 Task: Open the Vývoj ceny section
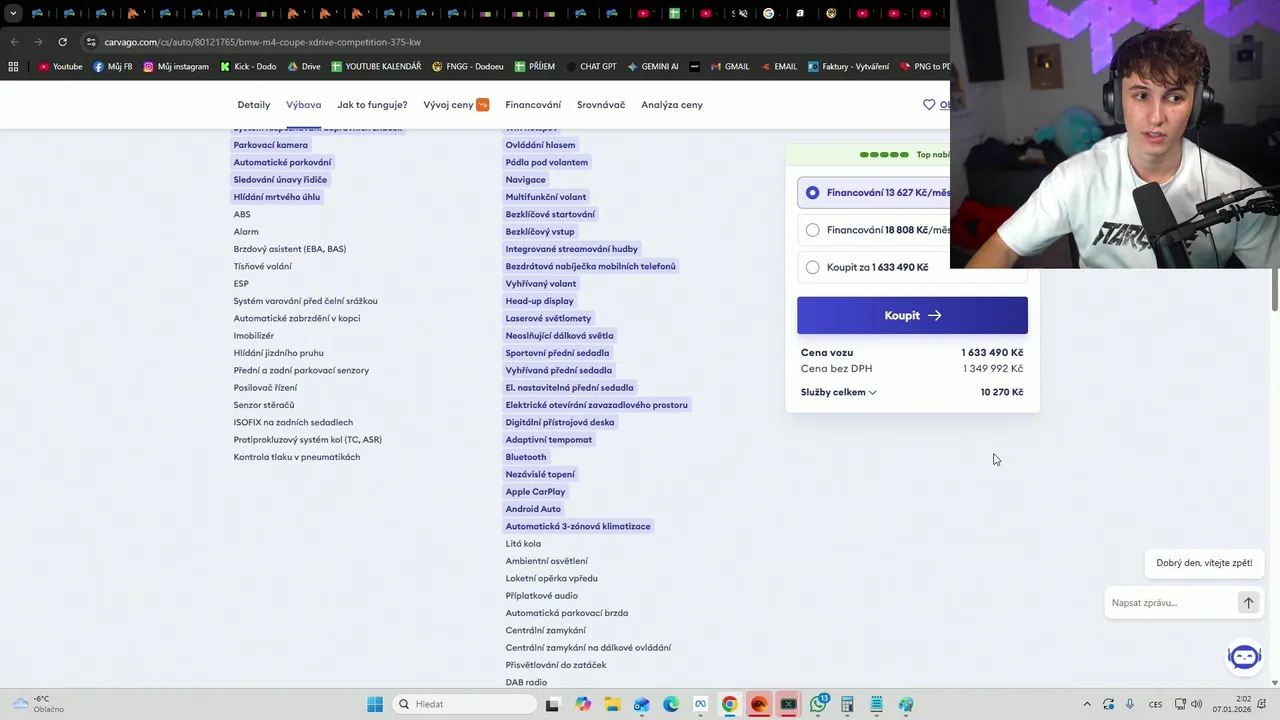[456, 105]
